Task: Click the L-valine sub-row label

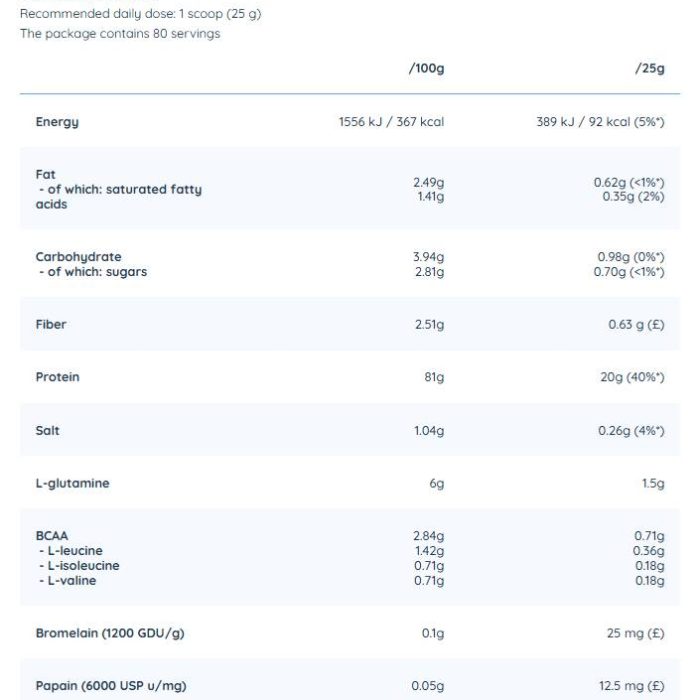Action: (x=67, y=581)
